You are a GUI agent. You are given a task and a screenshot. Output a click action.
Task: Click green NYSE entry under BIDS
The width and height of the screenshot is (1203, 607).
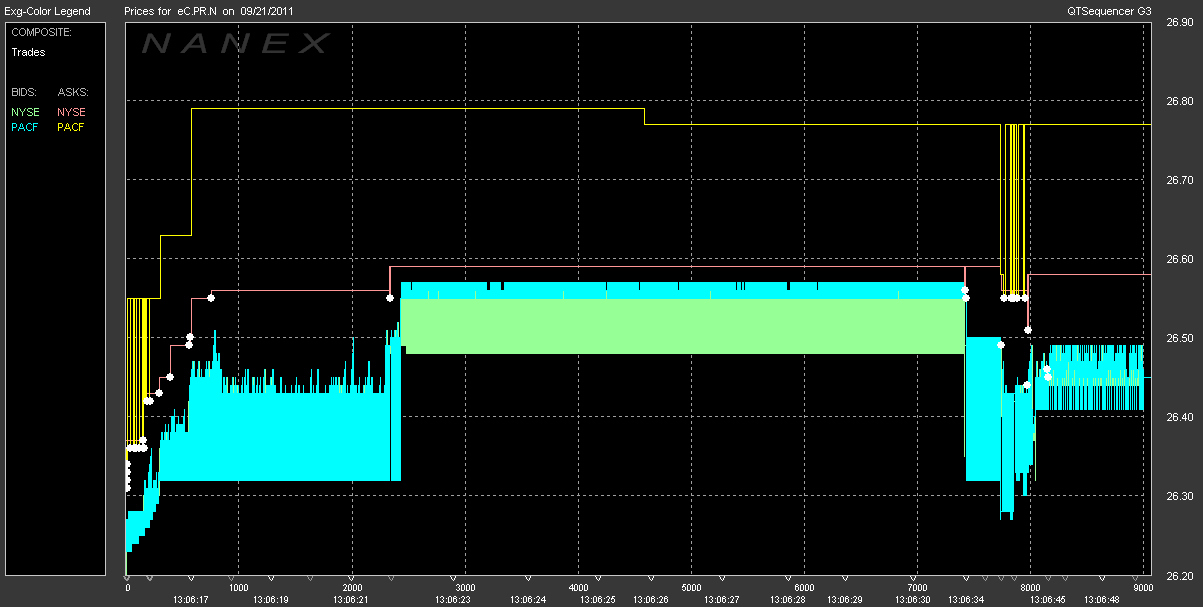[25, 112]
